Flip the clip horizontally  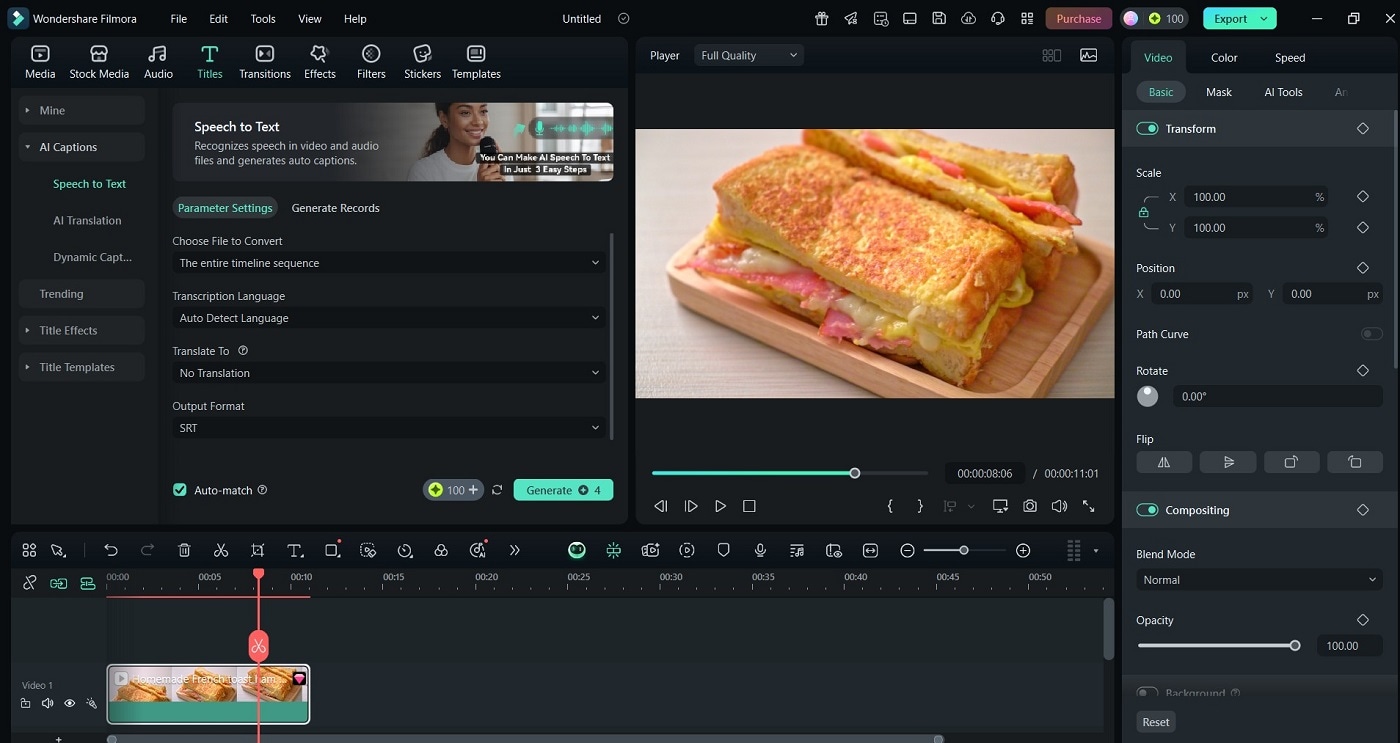pyautogui.click(x=1164, y=462)
